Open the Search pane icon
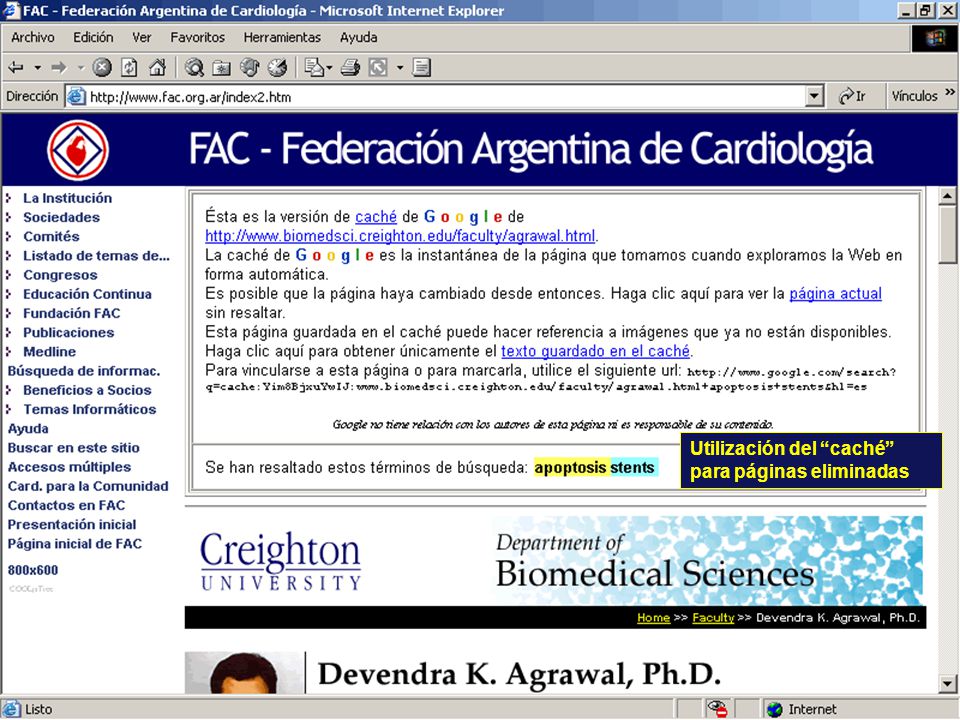The height and width of the screenshot is (720, 960). point(194,67)
